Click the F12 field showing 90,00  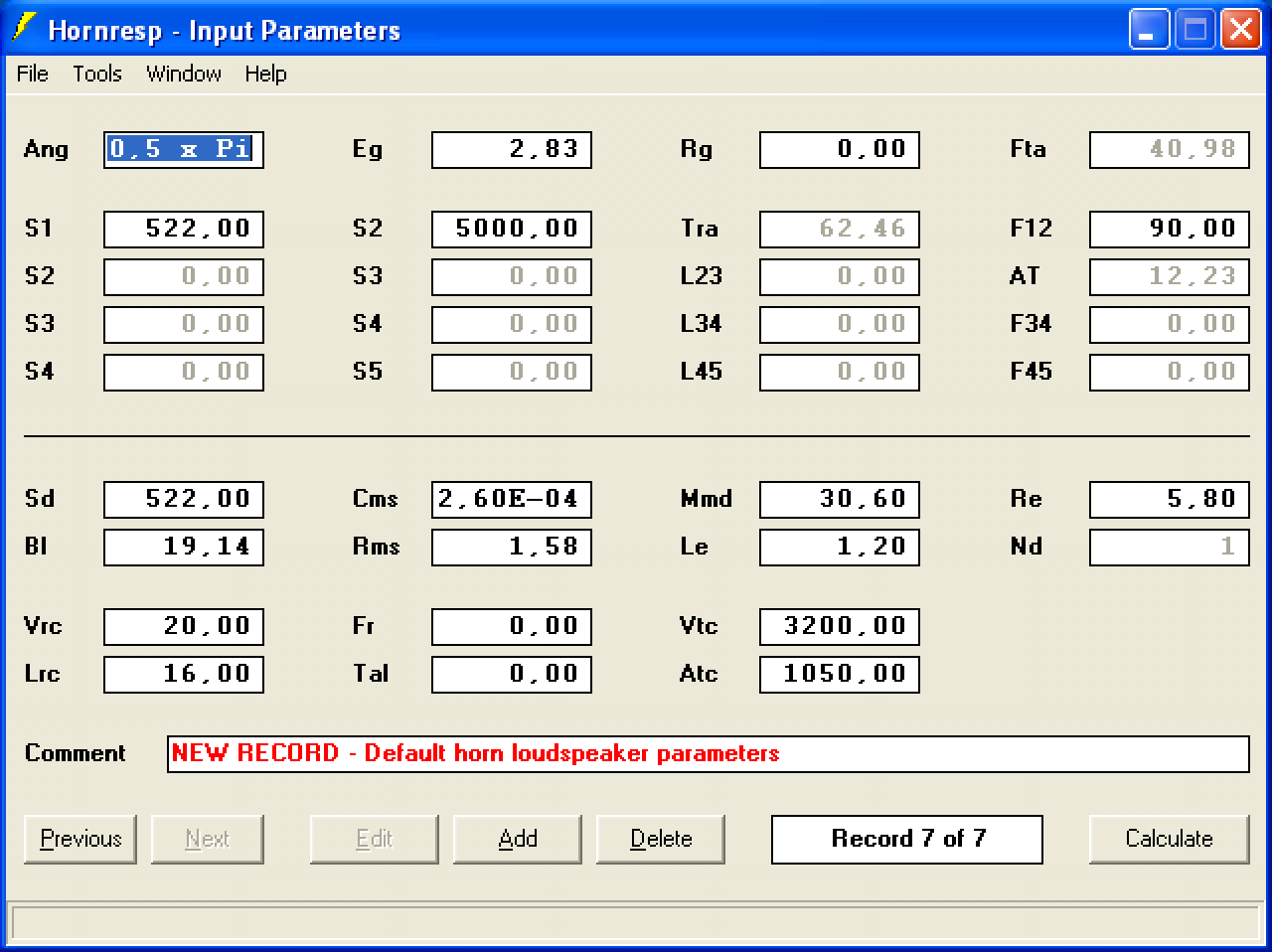1170,229
